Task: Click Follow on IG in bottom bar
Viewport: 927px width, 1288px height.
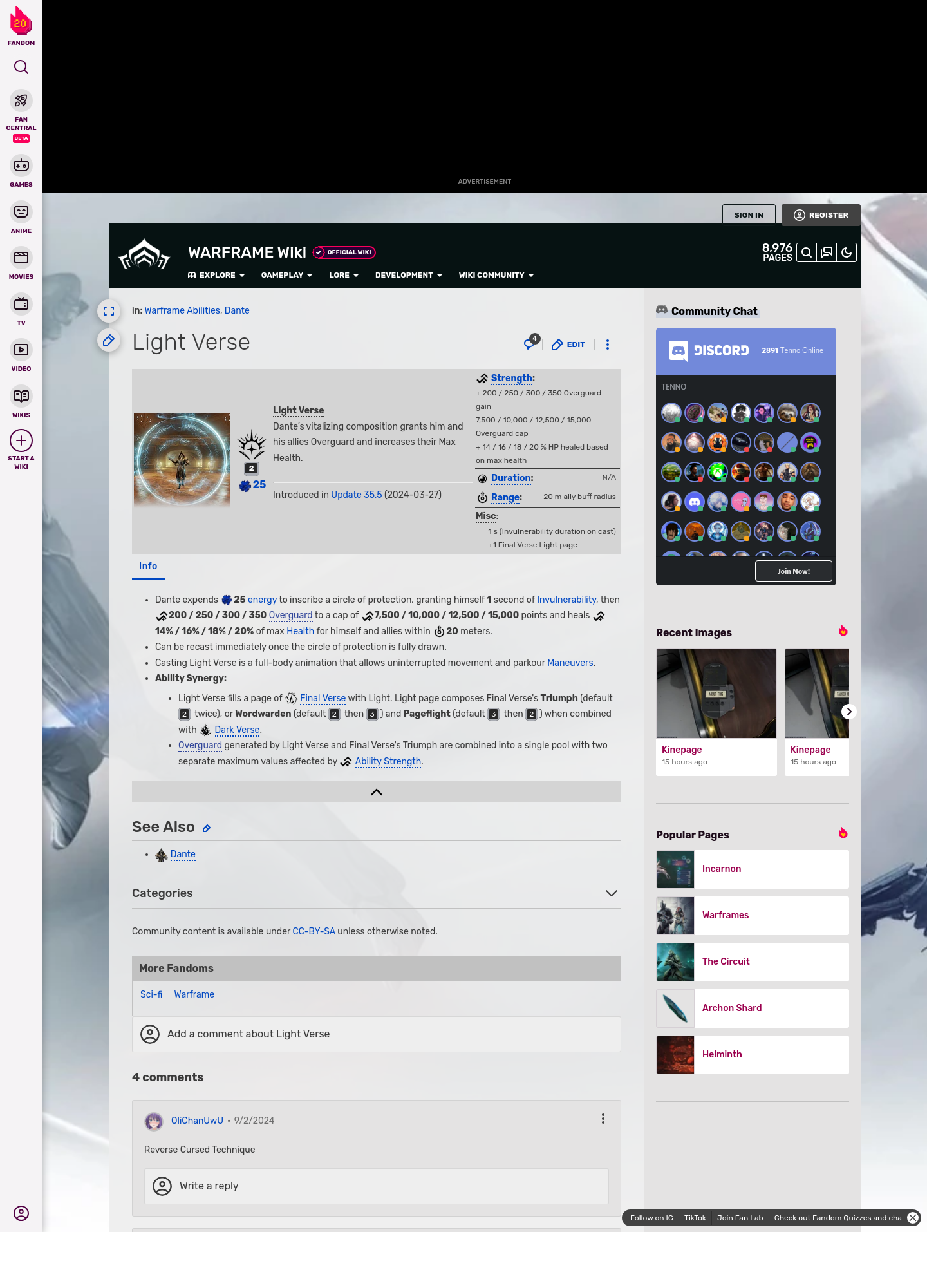Action: [x=651, y=1218]
